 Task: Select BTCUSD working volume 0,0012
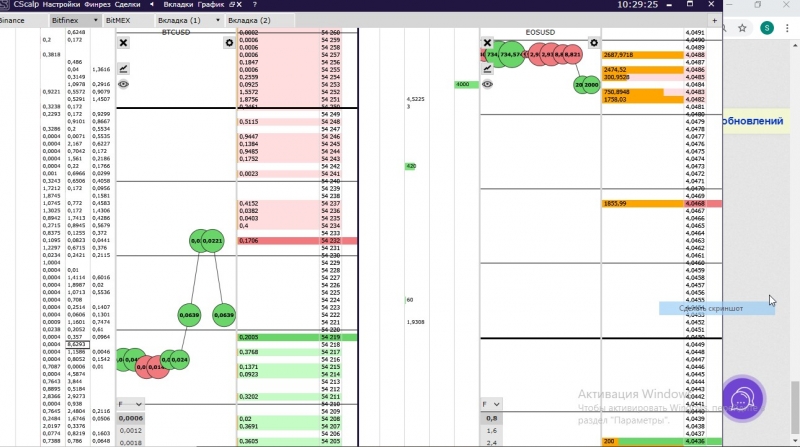click(x=131, y=431)
